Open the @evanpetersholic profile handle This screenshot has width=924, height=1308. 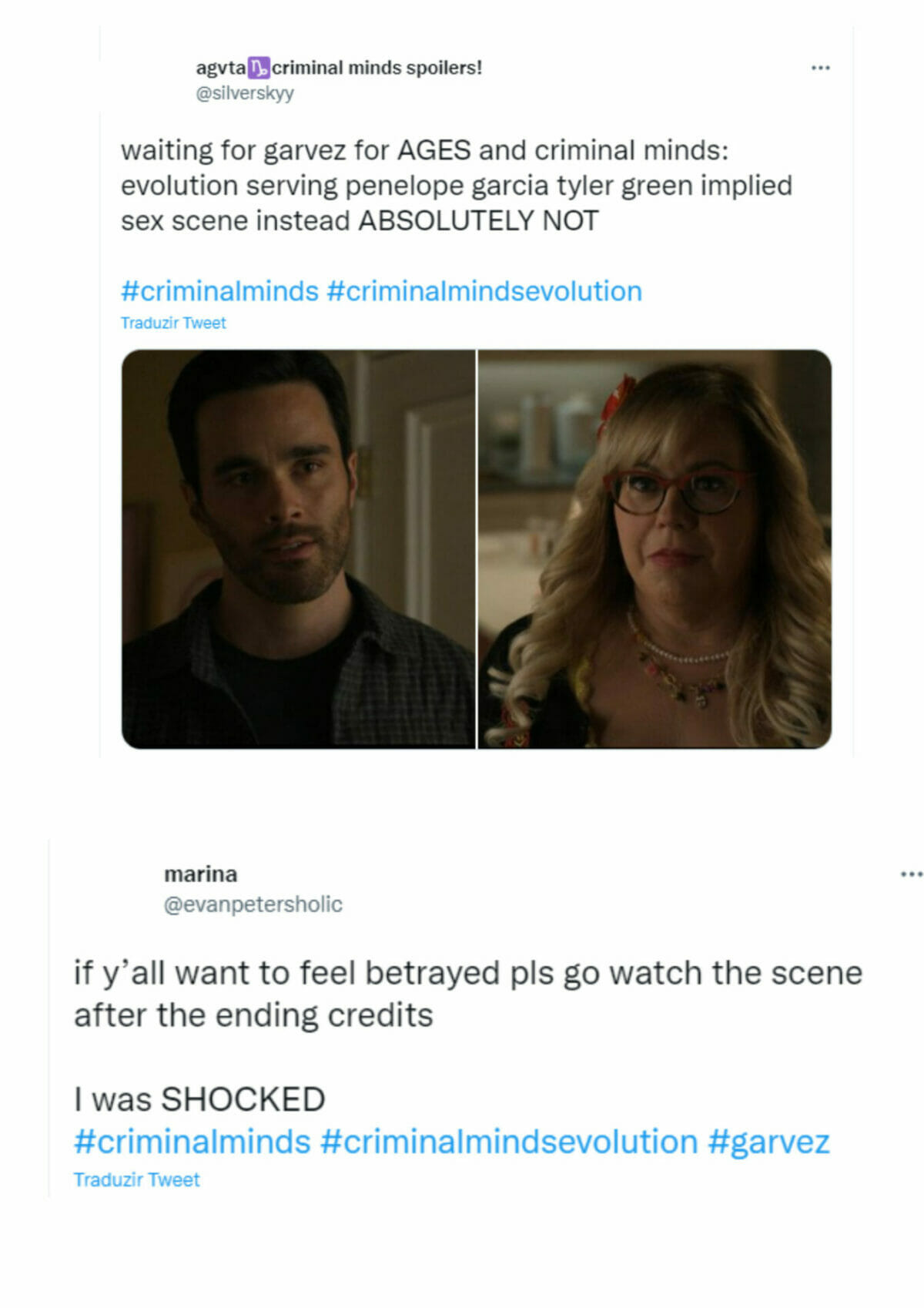(x=253, y=904)
